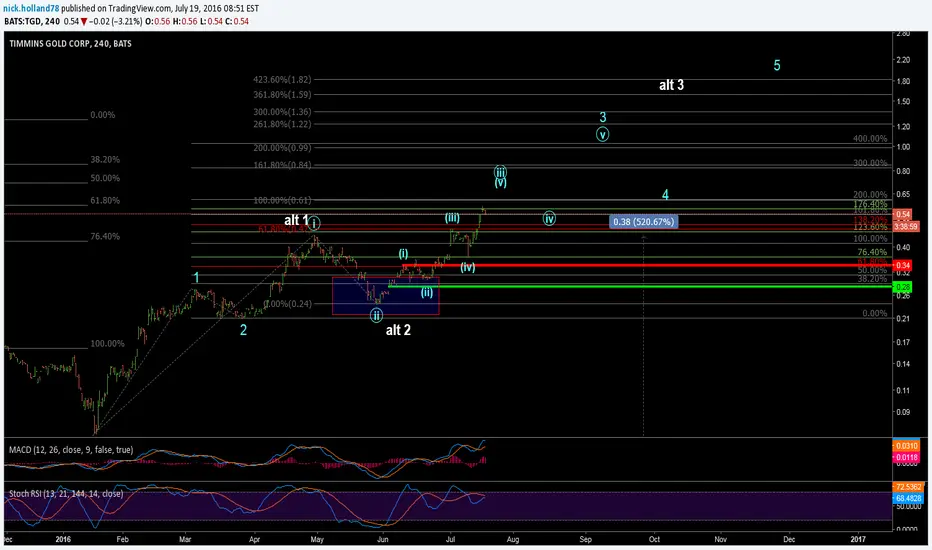The height and width of the screenshot is (550, 932).
Task: Select the '(v)' subwave label
Action: tap(500, 183)
